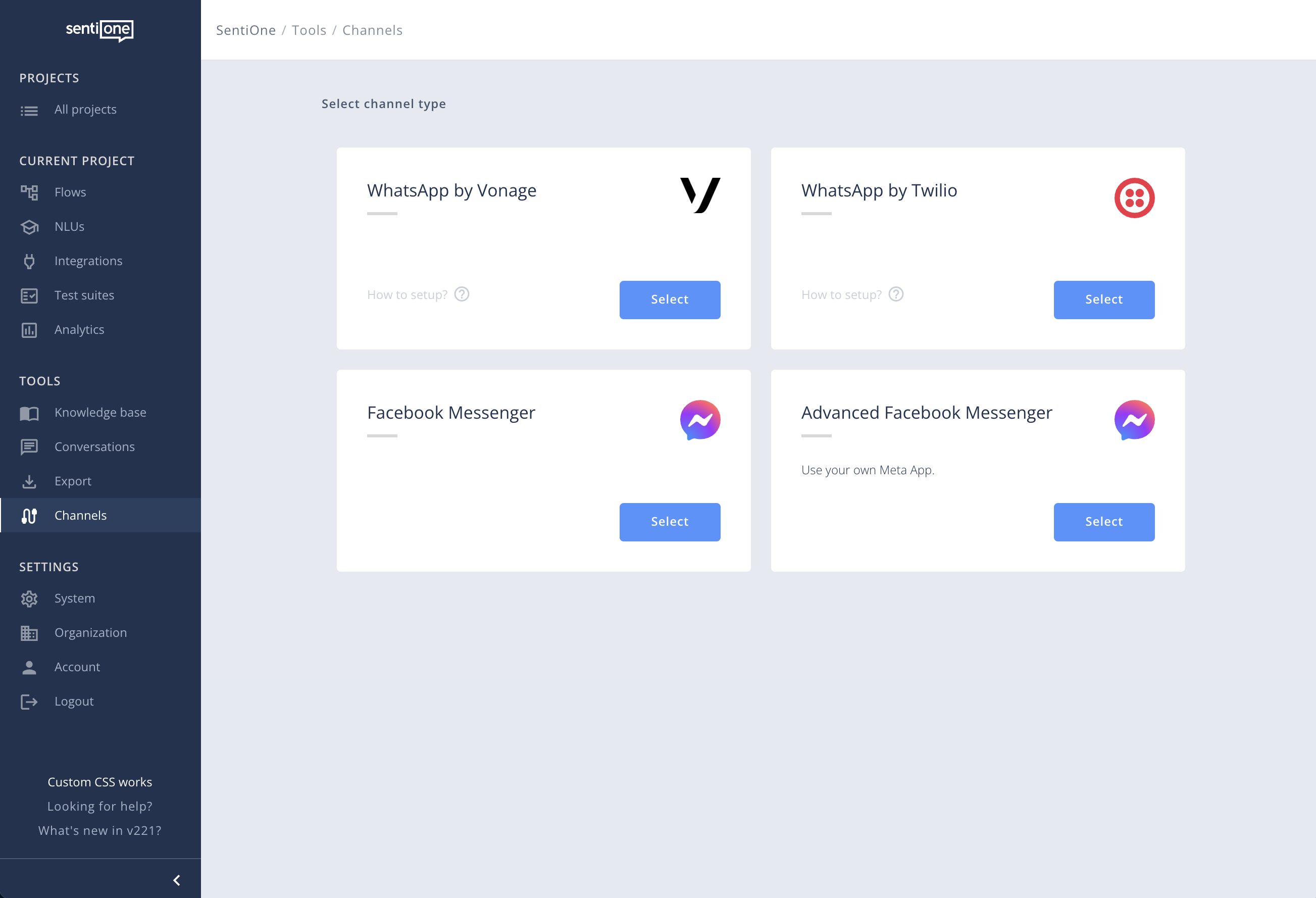Open Organization settings using the building icon
Viewport: 1316px width, 898px height.
(x=29, y=632)
